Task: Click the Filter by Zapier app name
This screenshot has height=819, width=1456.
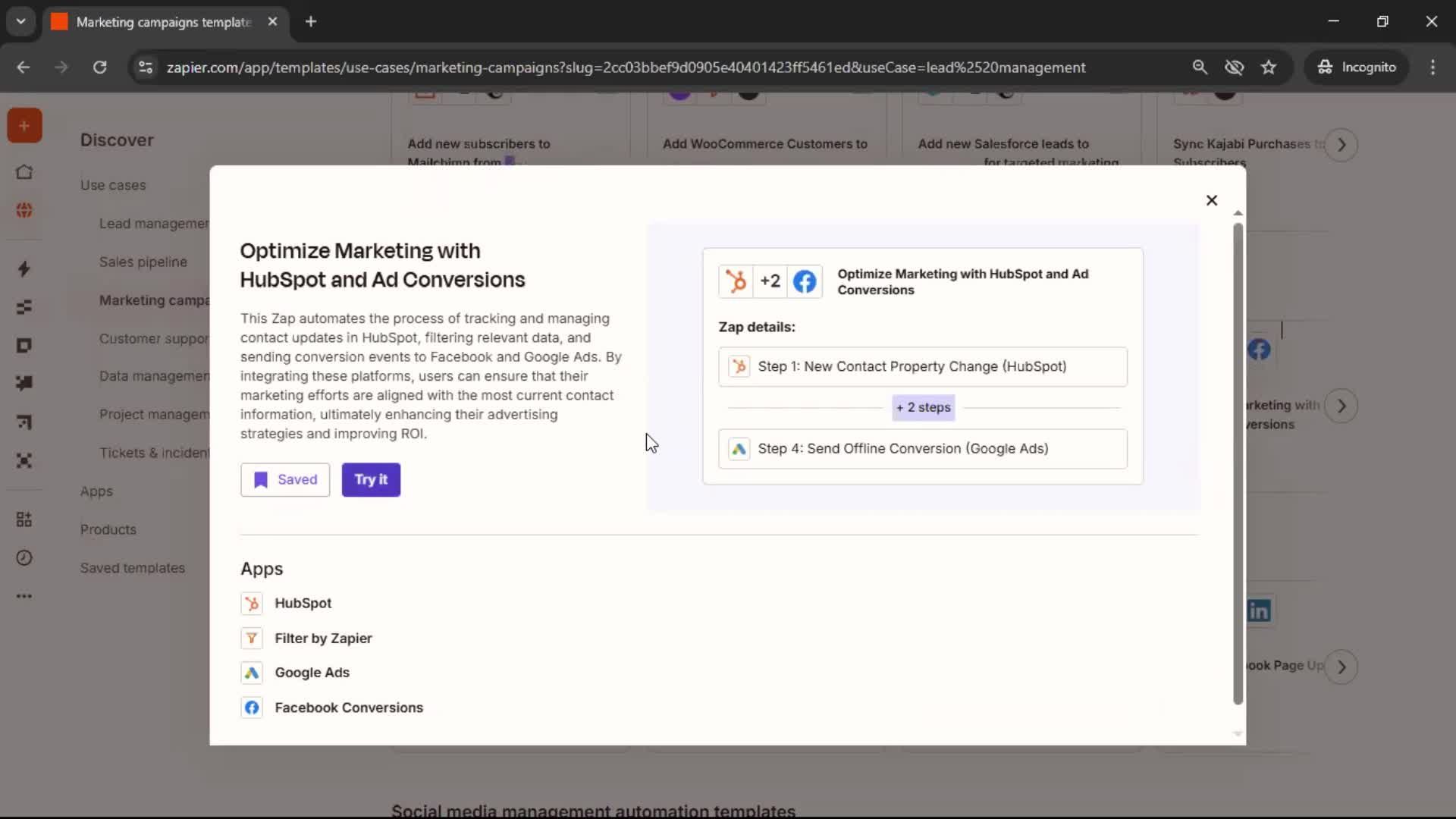Action: 323,639
